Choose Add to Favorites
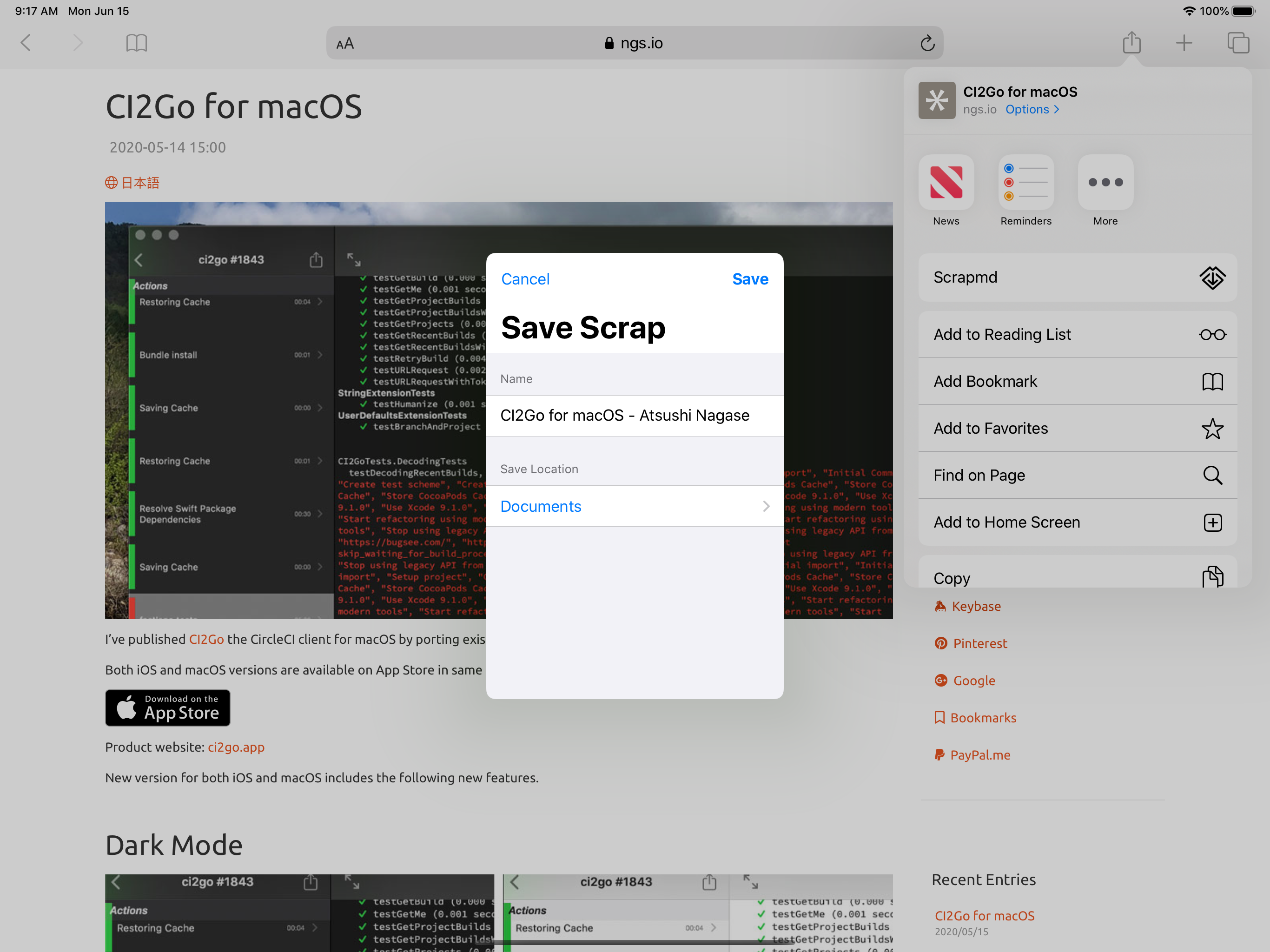Image resolution: width=1270 pixels, height=952 pixels. [1077, 428]
